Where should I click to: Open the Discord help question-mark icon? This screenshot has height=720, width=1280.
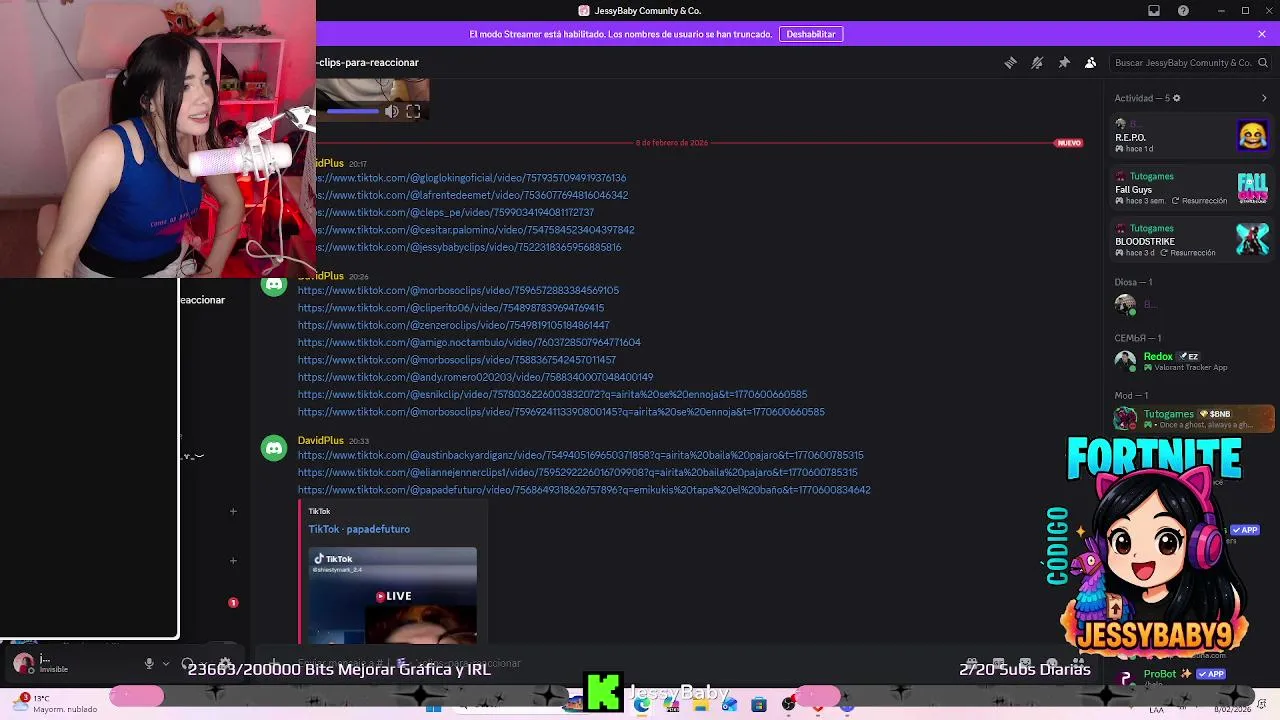click(x=1184, y=11)
